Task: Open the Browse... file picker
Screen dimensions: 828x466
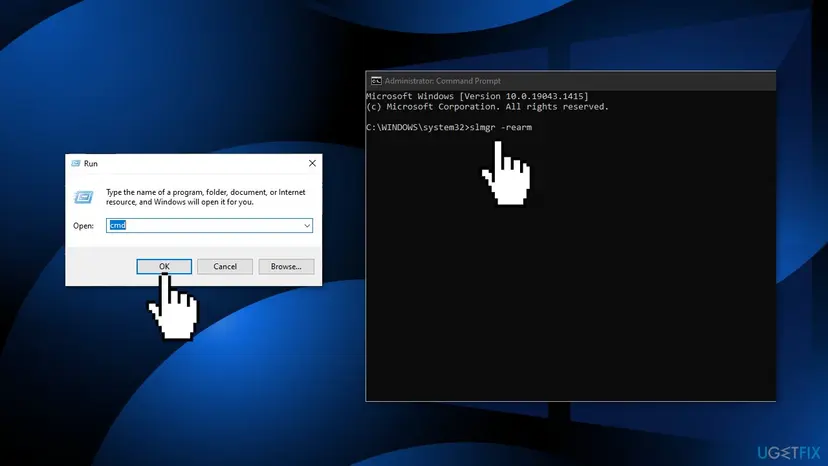Action: [x=286, y=266]
